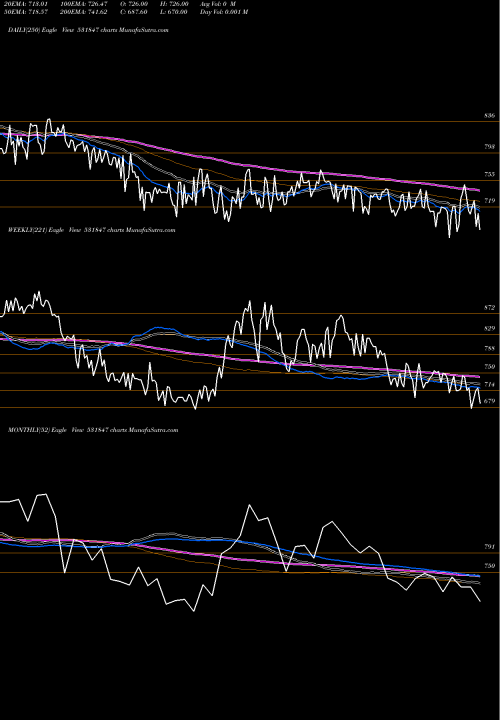The height and width of the screenshot is (720, 500).
Task: Click the 759 price label on monthly chart
Action: (489, 566)
